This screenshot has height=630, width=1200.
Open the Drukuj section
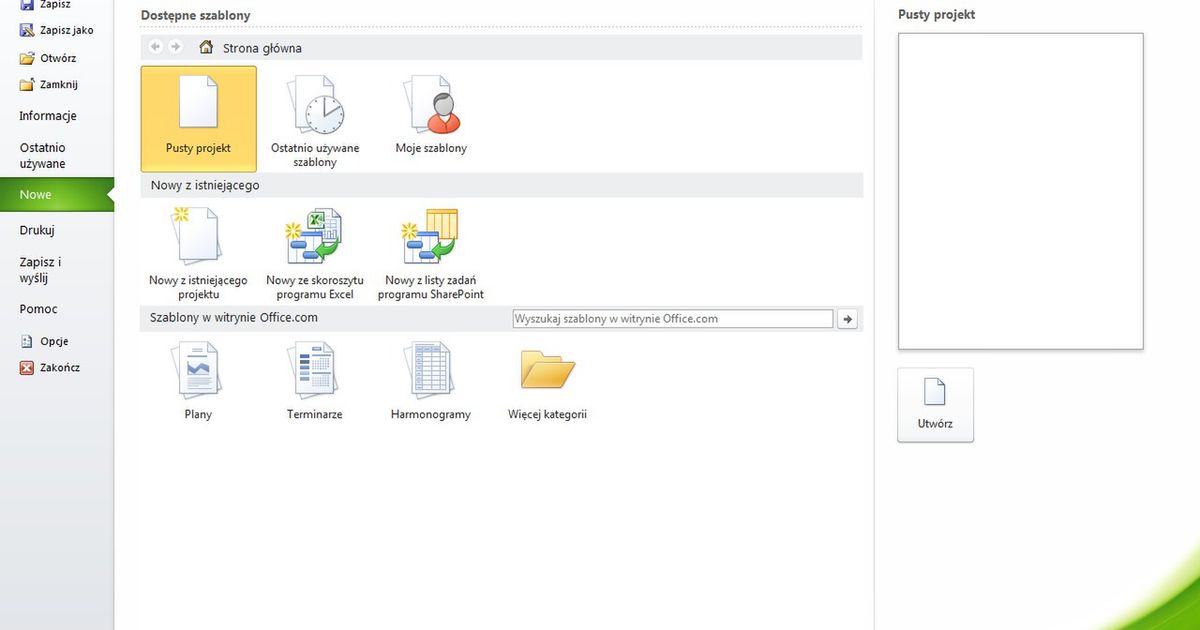[x=39, y=229]
